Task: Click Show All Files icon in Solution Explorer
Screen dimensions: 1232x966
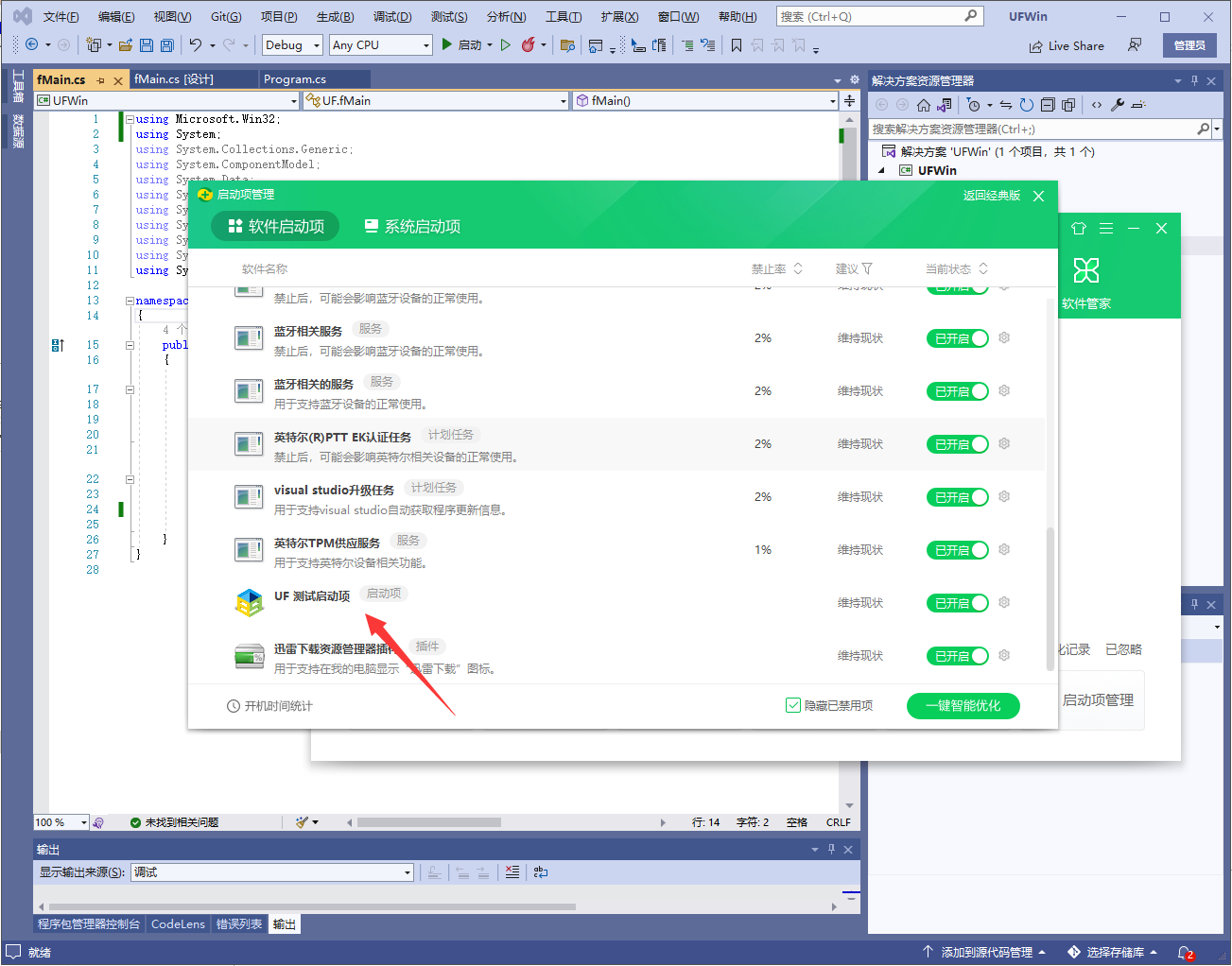Action: (1068, 105)
